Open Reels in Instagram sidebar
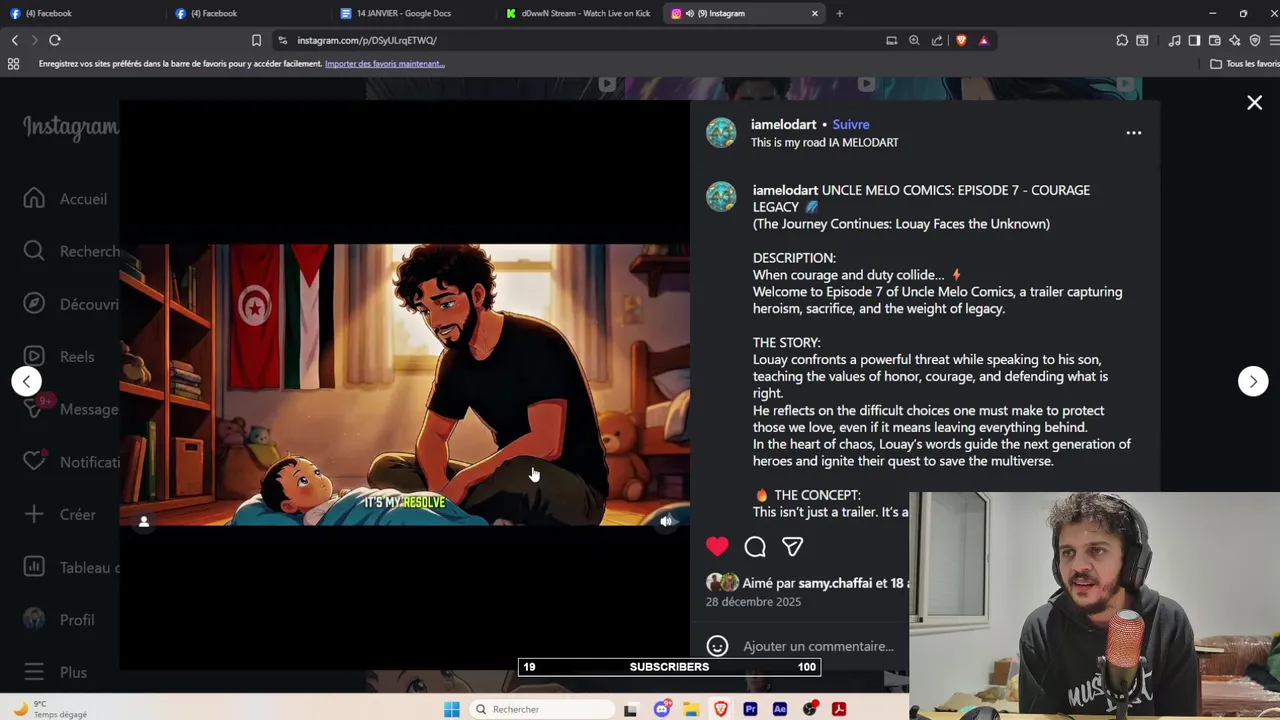The width and height of the screenshot is (1280, 720). [59, 357]
